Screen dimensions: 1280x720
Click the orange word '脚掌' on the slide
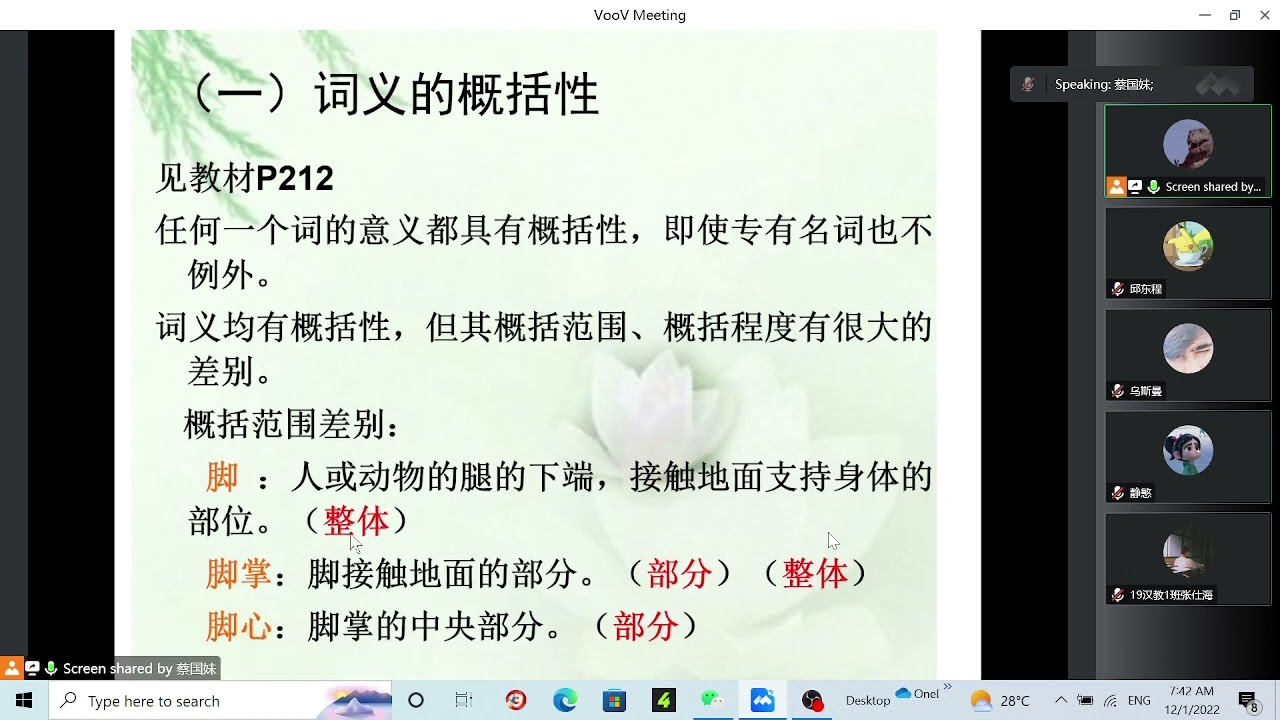(x=239, y=574)
